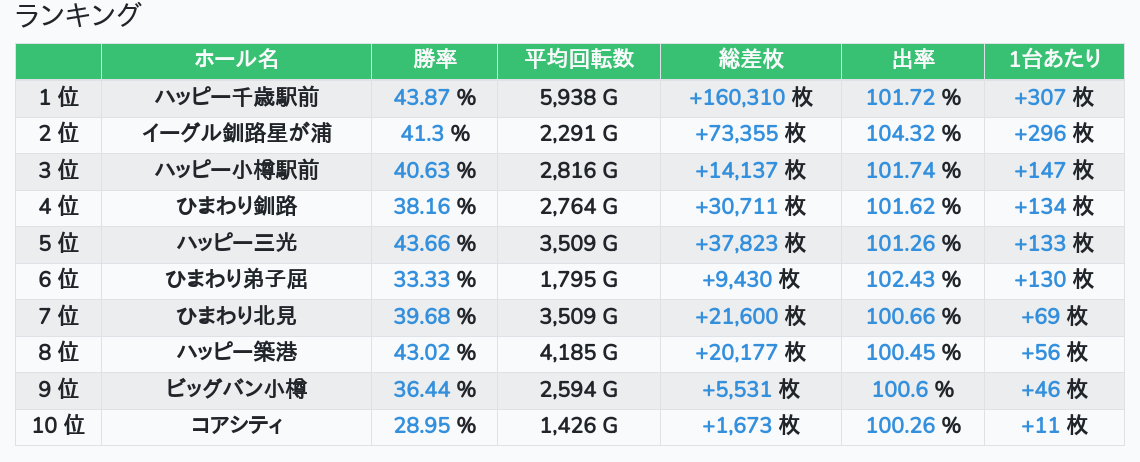The height and width of the screenshot is (462, 1140).
Task: Open イーグル釧路星が浦 hall entry
Action: click(236, 134)
